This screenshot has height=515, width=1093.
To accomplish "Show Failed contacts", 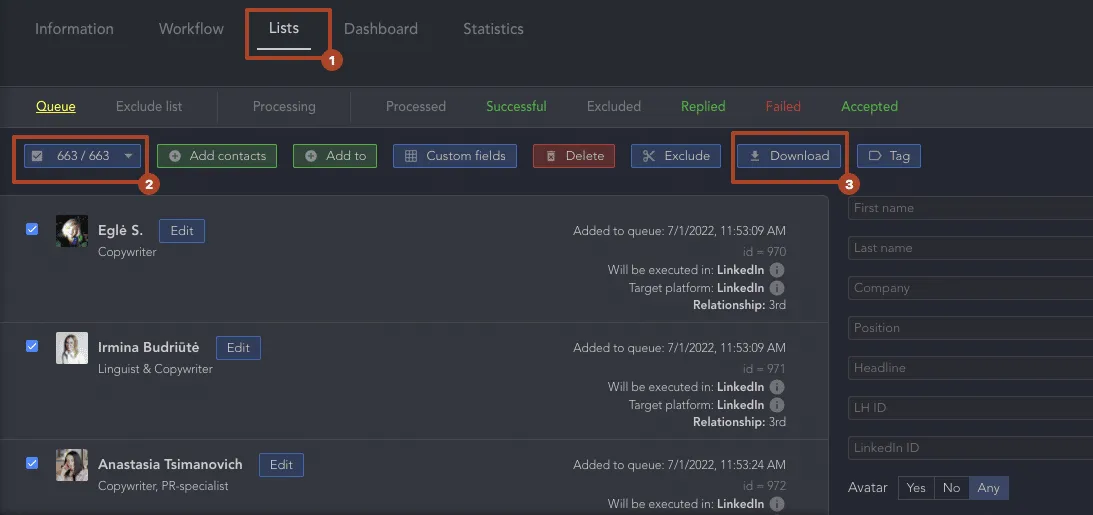I will 783,107.
